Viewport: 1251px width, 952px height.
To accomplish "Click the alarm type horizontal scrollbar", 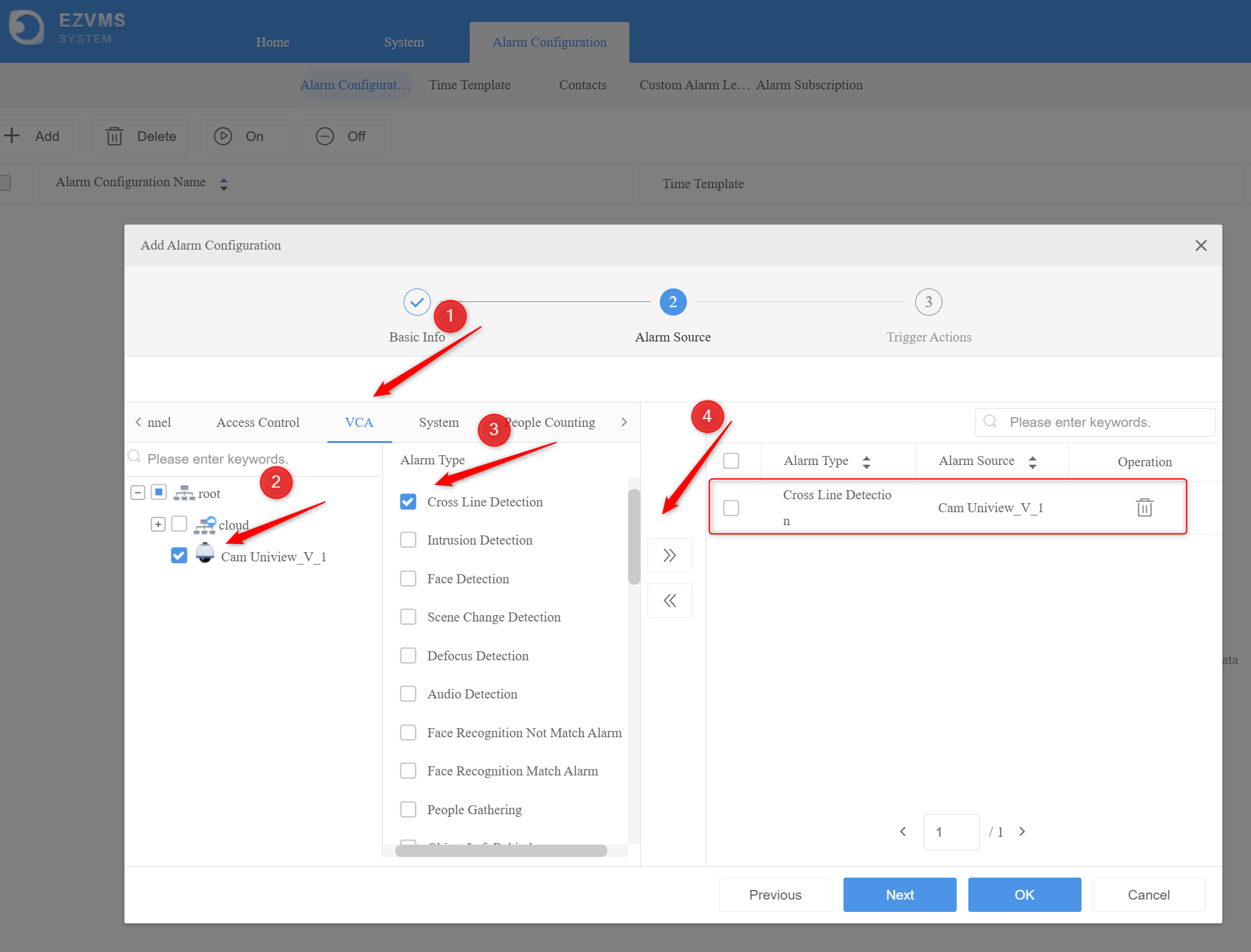I will tap(501, 850).
